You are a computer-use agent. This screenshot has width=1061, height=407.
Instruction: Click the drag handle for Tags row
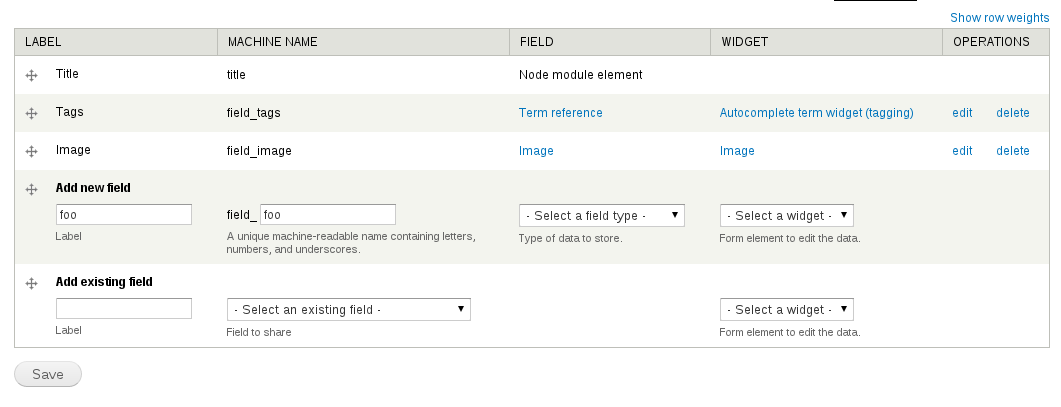pos(31,114)
